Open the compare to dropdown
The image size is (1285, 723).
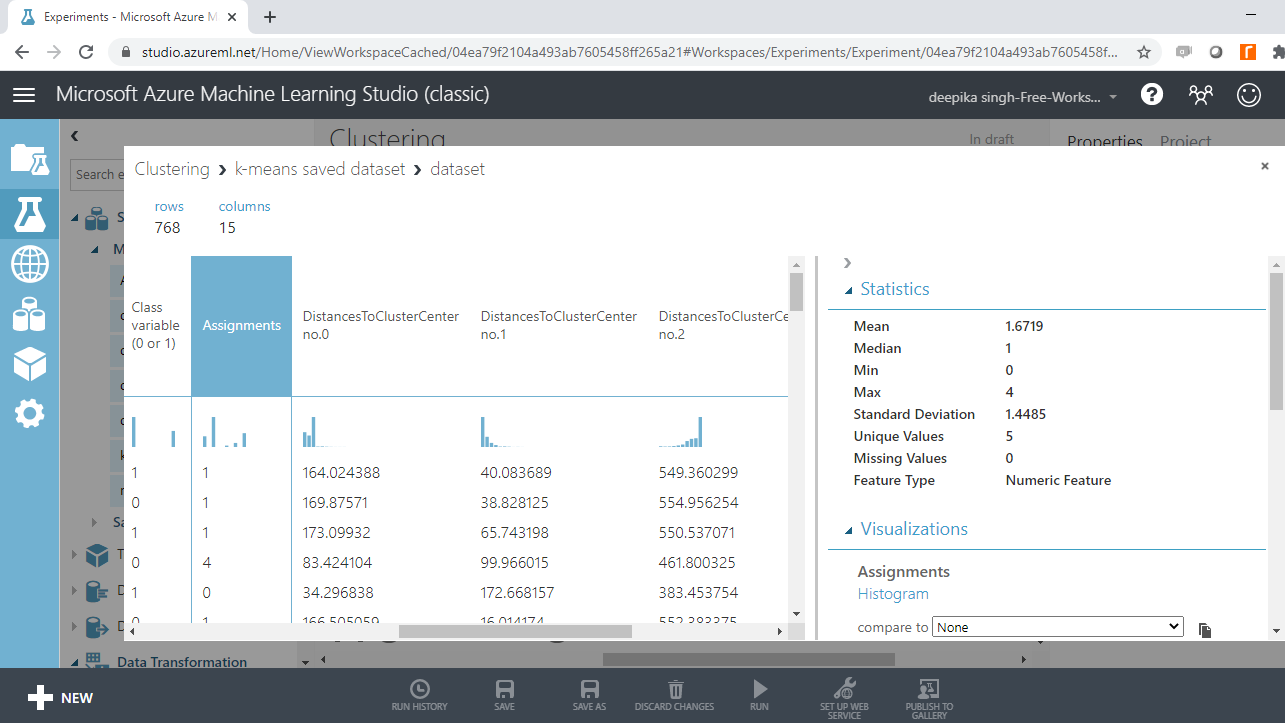1058,627
